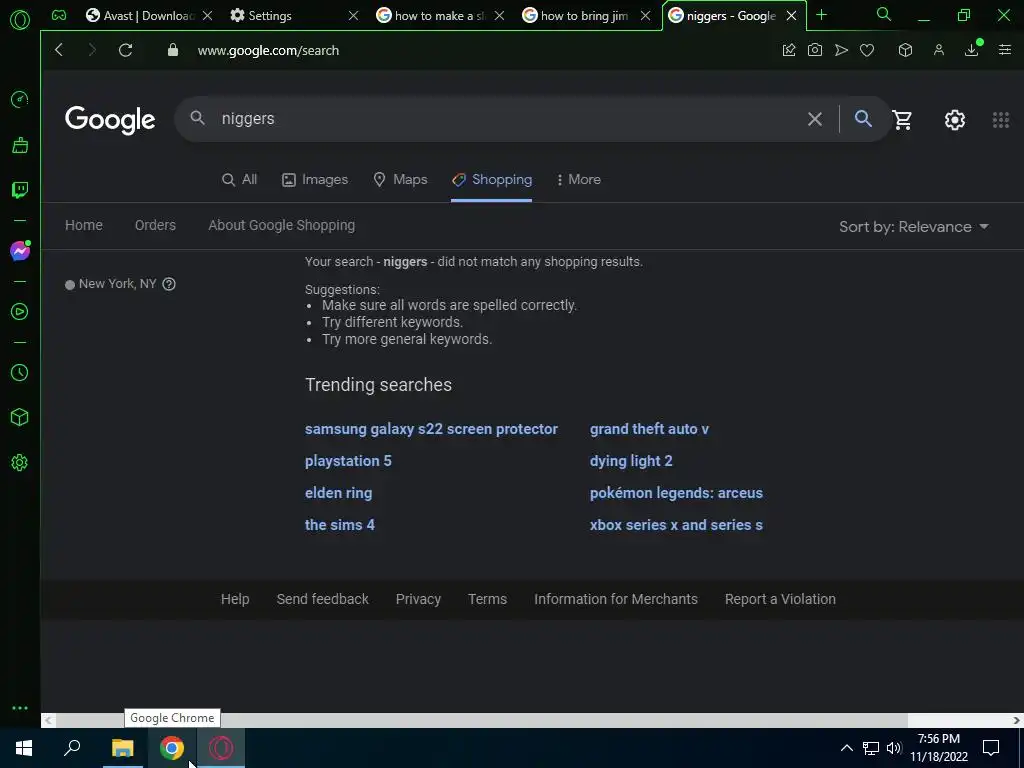Open the edit share icon in address bar

pyautogui.click(x=789, y=50)
